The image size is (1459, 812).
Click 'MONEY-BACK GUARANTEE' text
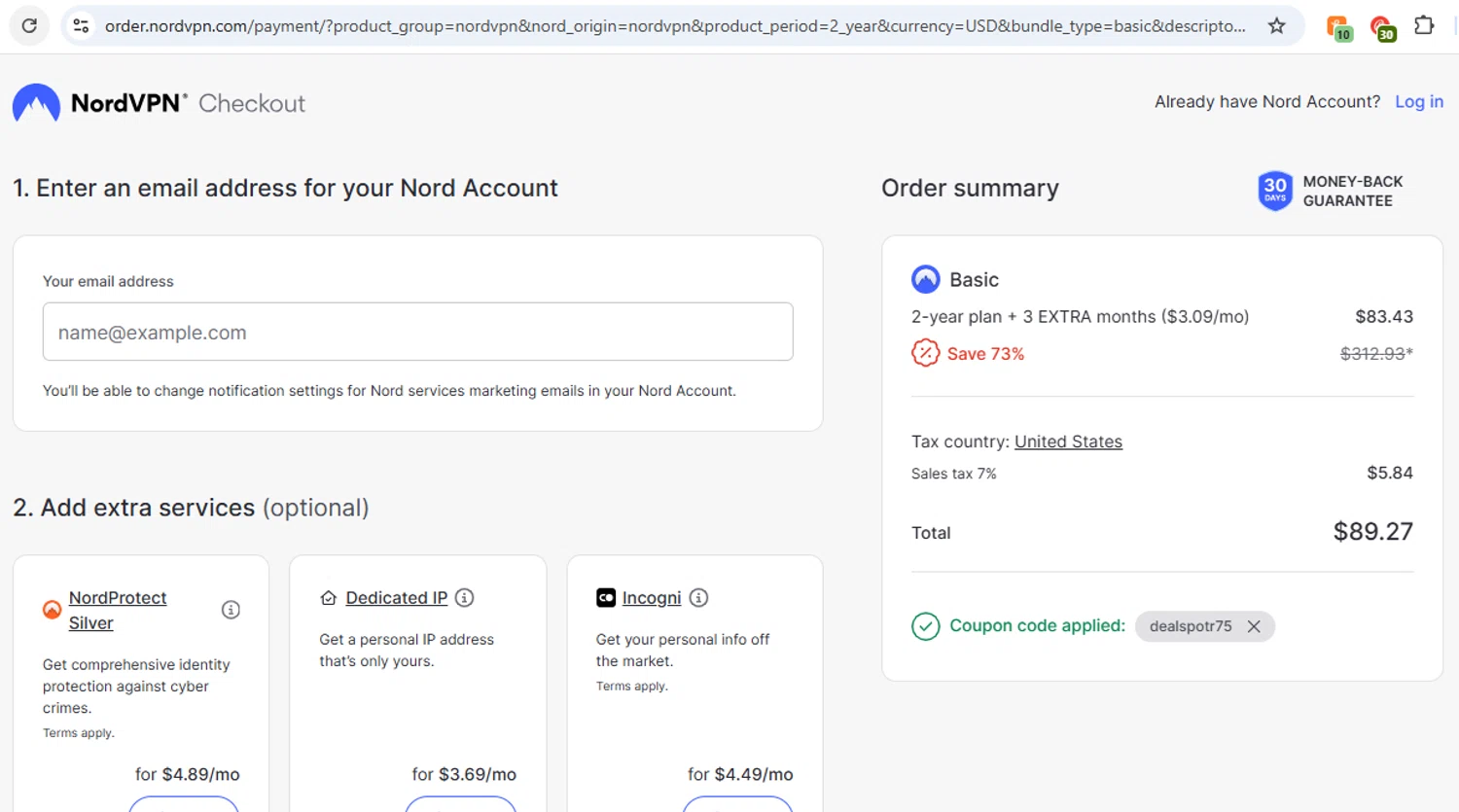point(1353,192)
